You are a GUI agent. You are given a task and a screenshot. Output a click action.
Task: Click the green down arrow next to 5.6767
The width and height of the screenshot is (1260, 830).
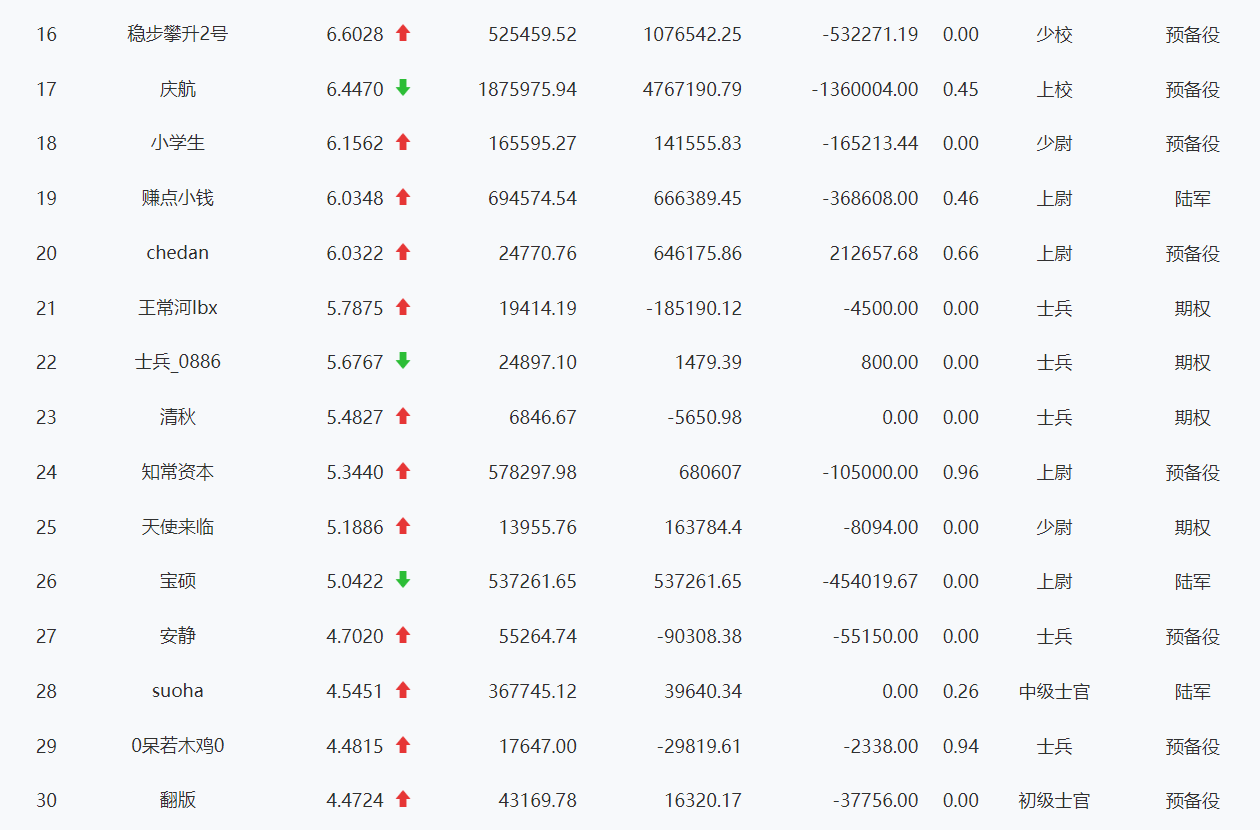[x=403, y=361]
